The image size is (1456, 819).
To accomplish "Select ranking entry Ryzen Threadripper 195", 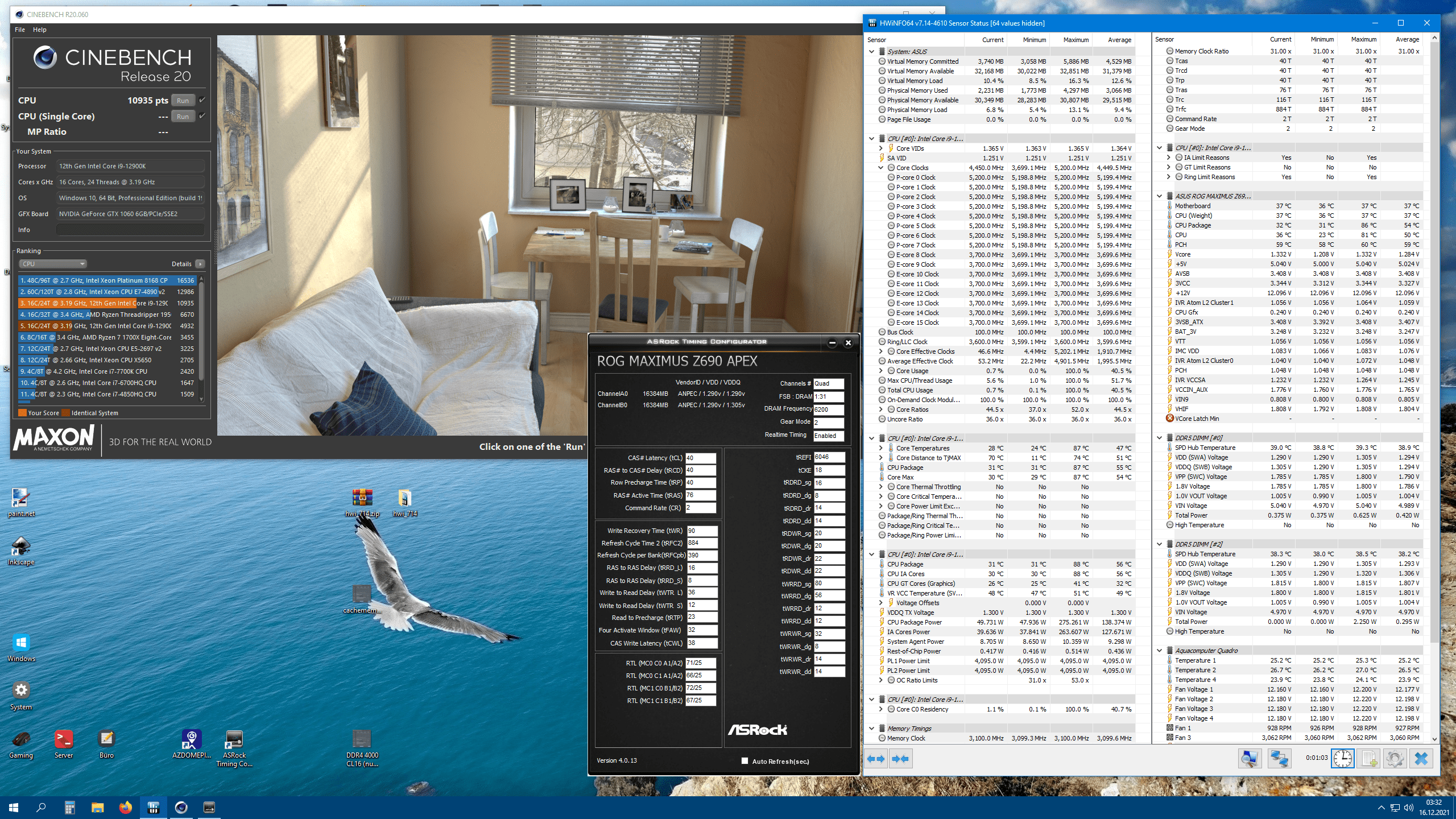I will (107, 315).
